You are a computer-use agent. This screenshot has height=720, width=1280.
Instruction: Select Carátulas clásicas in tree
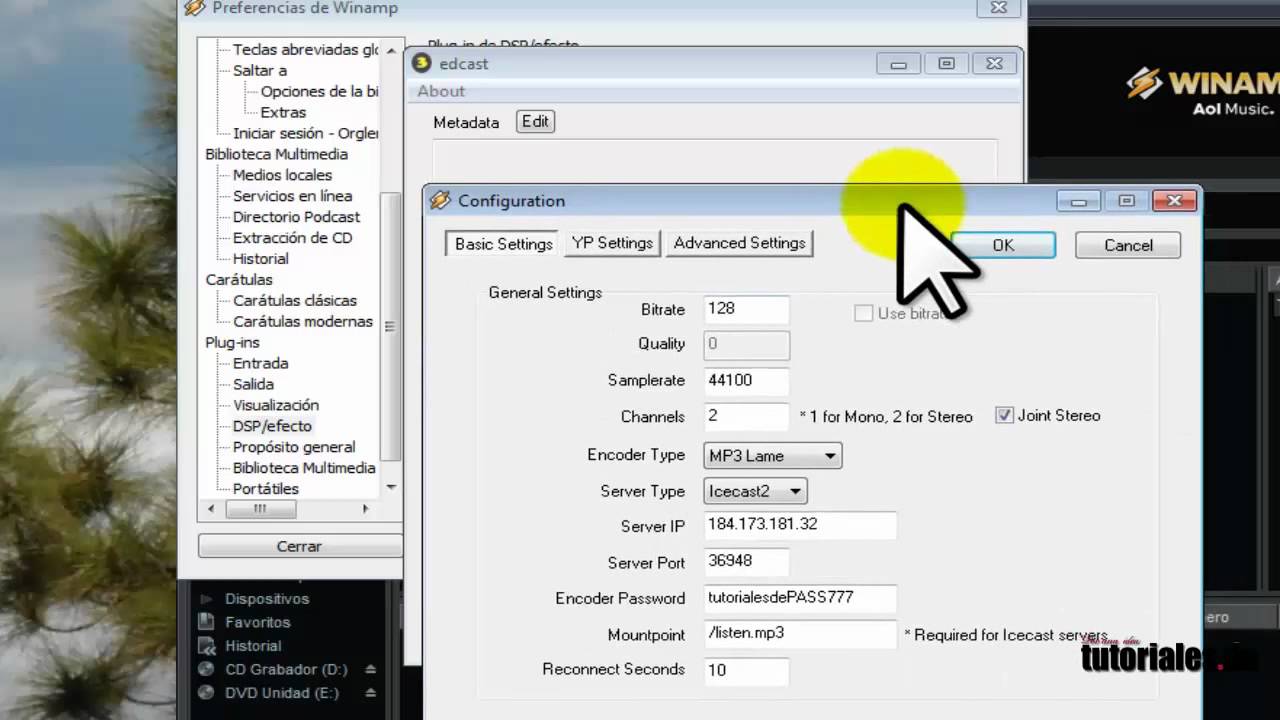[x=295, y=300]
